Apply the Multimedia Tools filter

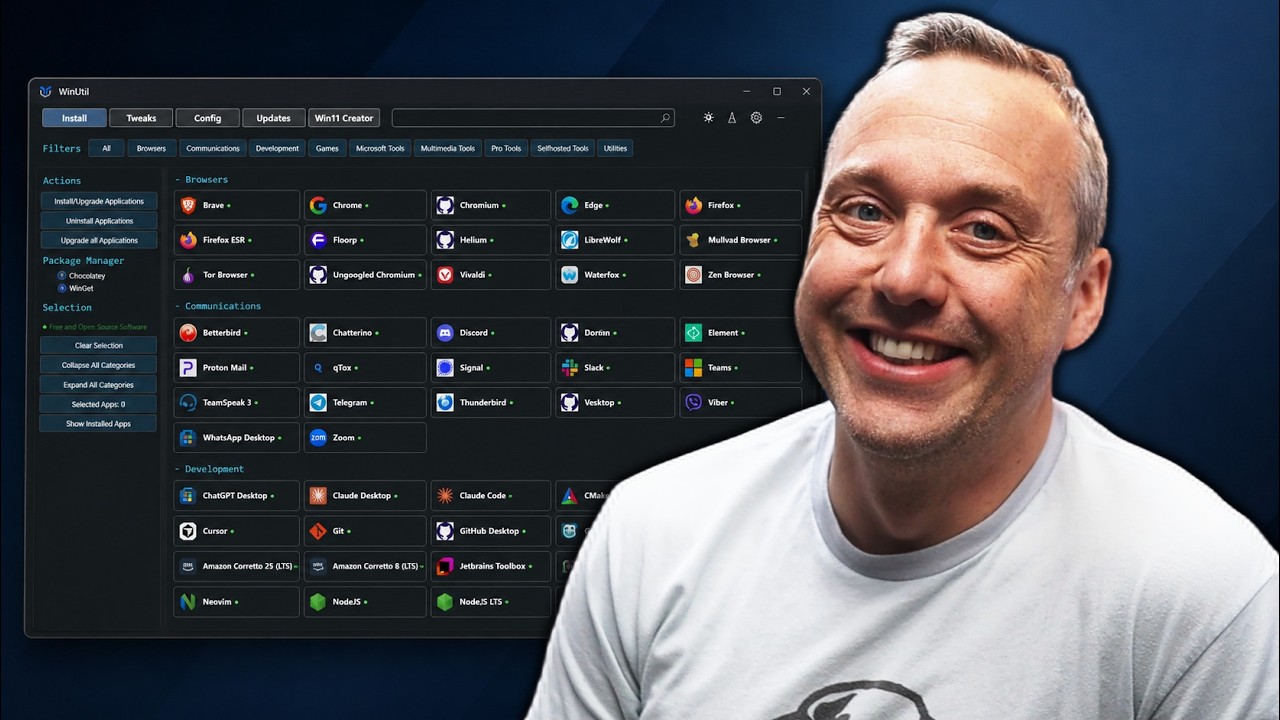click(448, 148)
